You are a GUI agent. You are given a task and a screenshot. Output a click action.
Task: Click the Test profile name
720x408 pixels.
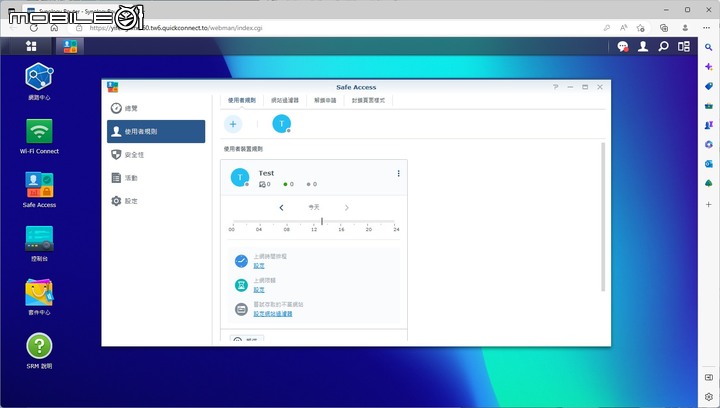point(266,173)
